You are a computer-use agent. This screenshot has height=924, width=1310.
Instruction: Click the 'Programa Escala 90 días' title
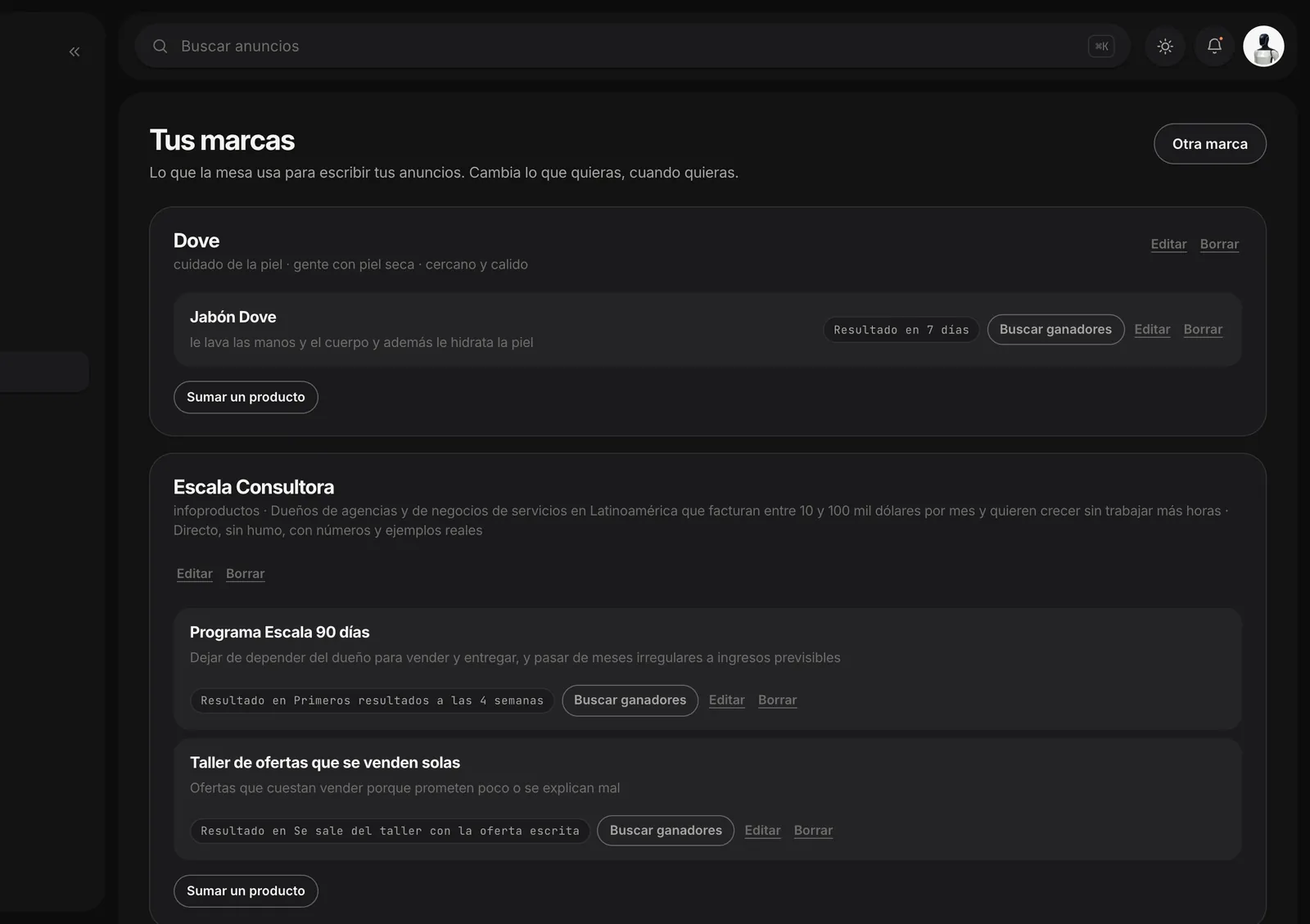(280, 632)
